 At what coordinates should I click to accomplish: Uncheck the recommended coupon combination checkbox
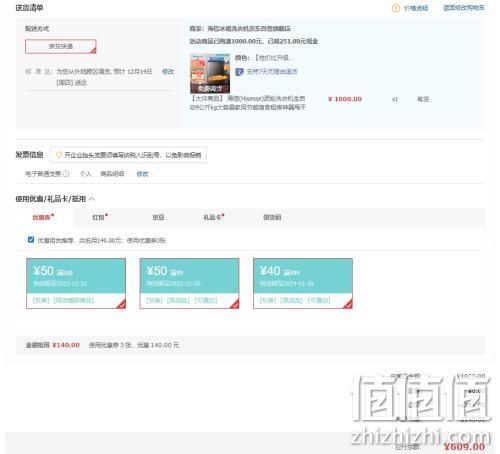(x=31, y=240)
